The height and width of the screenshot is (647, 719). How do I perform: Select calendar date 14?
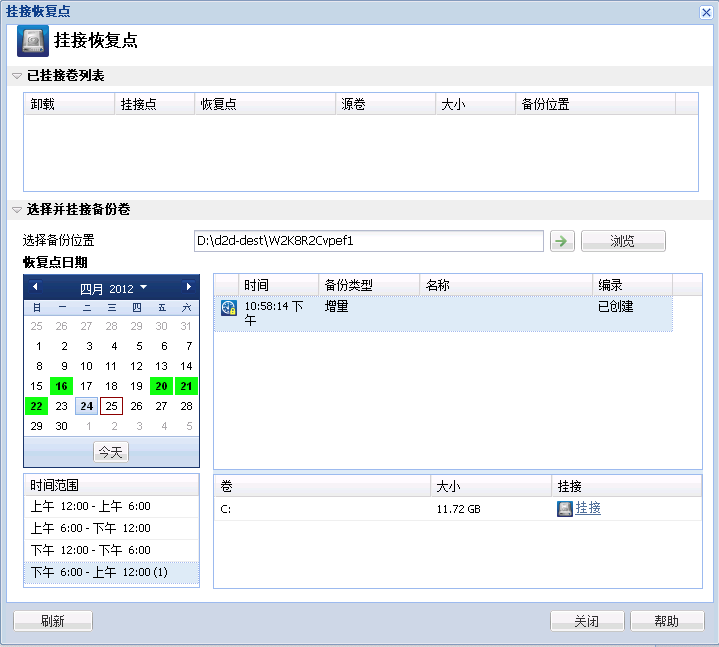point(186,366)
